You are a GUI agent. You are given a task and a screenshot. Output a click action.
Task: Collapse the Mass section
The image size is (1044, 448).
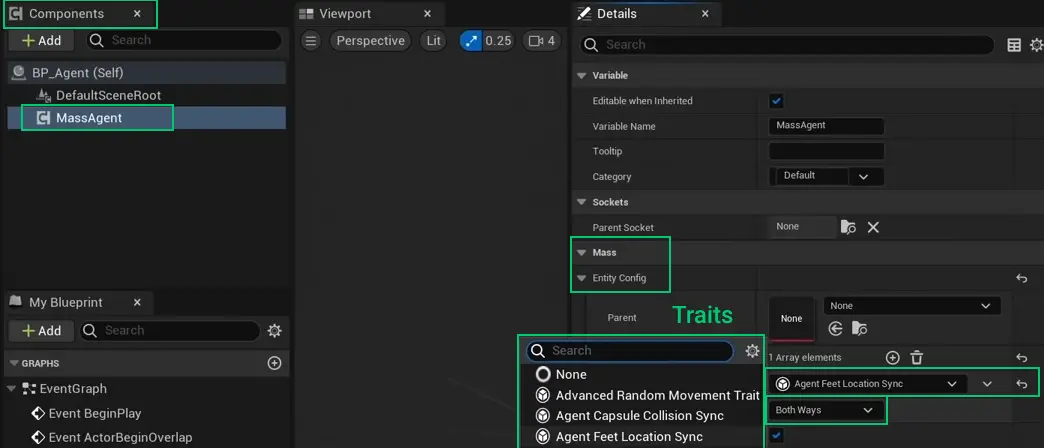pos(581,253)
